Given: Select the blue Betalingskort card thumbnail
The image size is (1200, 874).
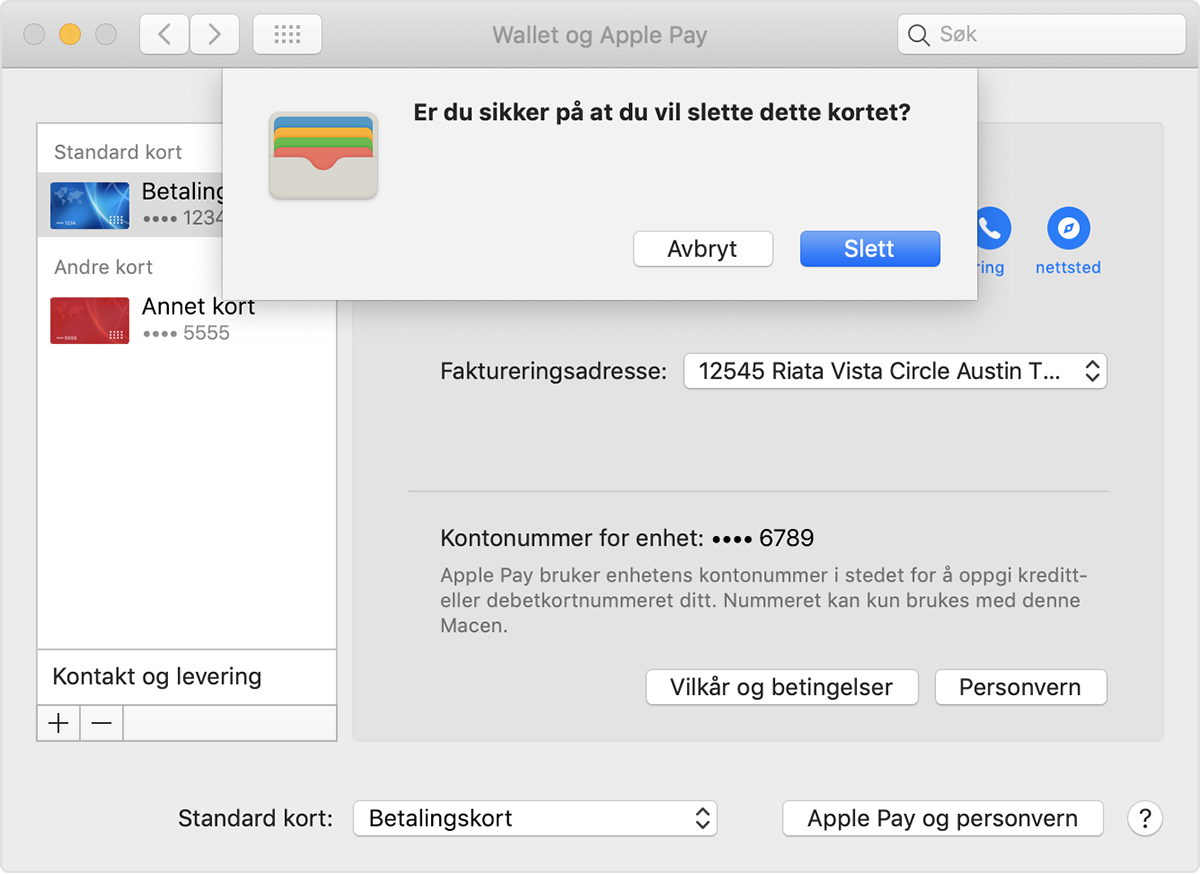Looking at the screenshot, I should pos(90,205).
